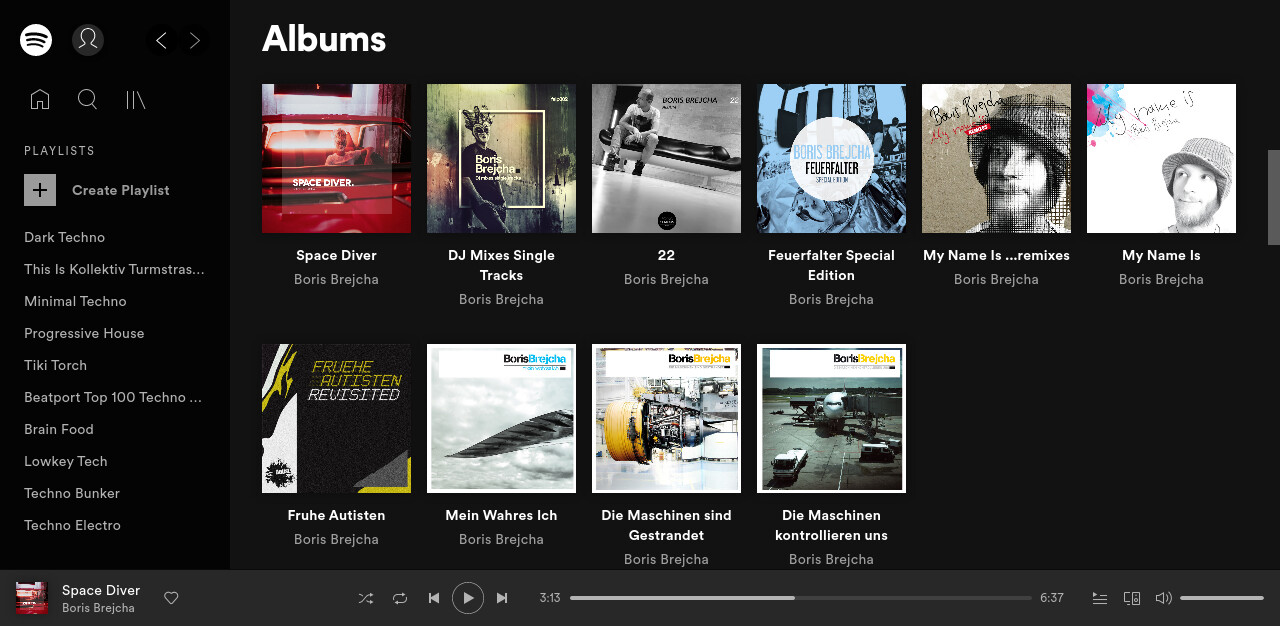Open the Brain Food playlist
The width and height of the screenshot is (1280, 626).
(x=59, y=429)
